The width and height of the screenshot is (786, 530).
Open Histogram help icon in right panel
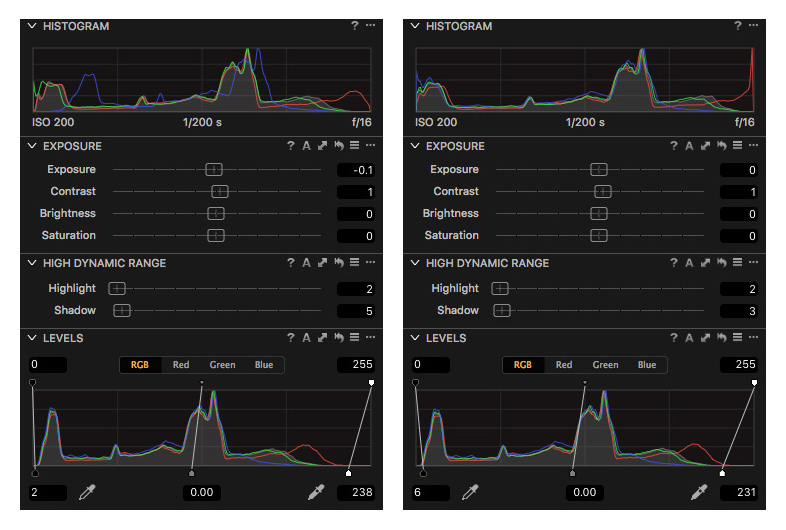click(x=737, y=26)
